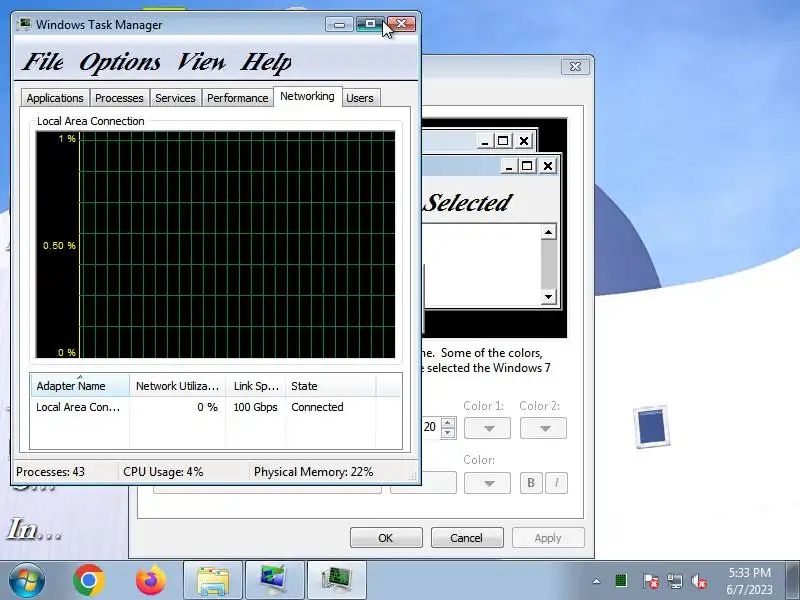Viewport: 800px width, 600px height.
Task: Click the Processes: 43 status bar entry
Action: point(51,472)
